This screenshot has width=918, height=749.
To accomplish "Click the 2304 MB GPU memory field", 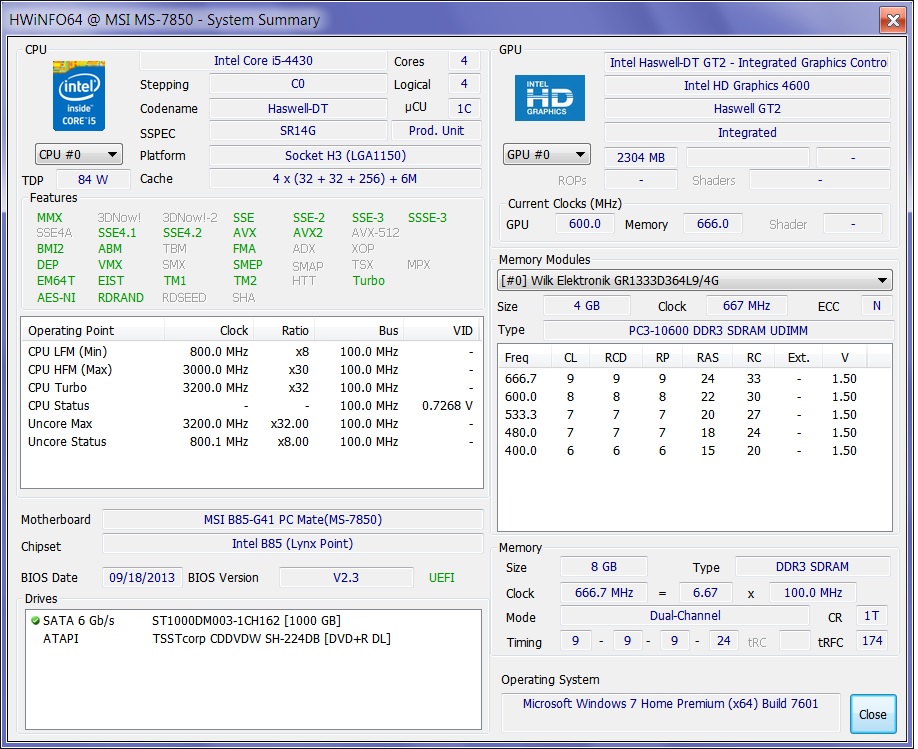I will coord(641,158).
